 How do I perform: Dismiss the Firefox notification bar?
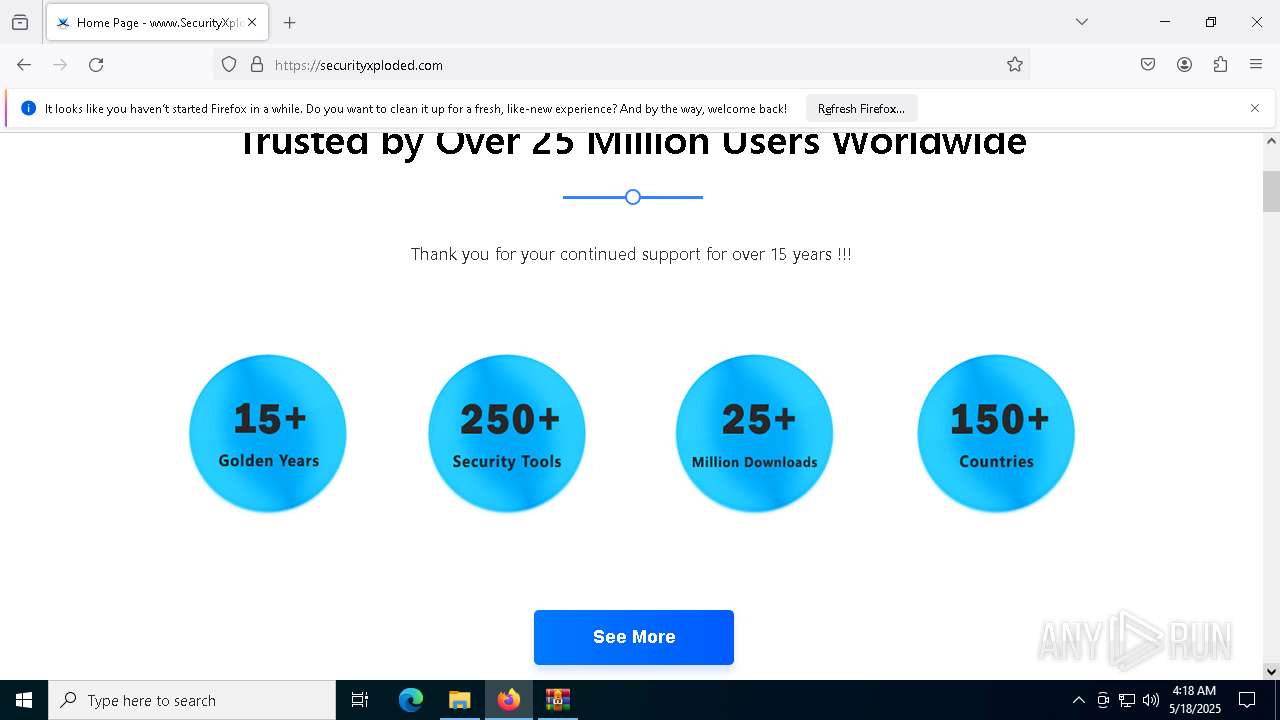coord(1255,108)
